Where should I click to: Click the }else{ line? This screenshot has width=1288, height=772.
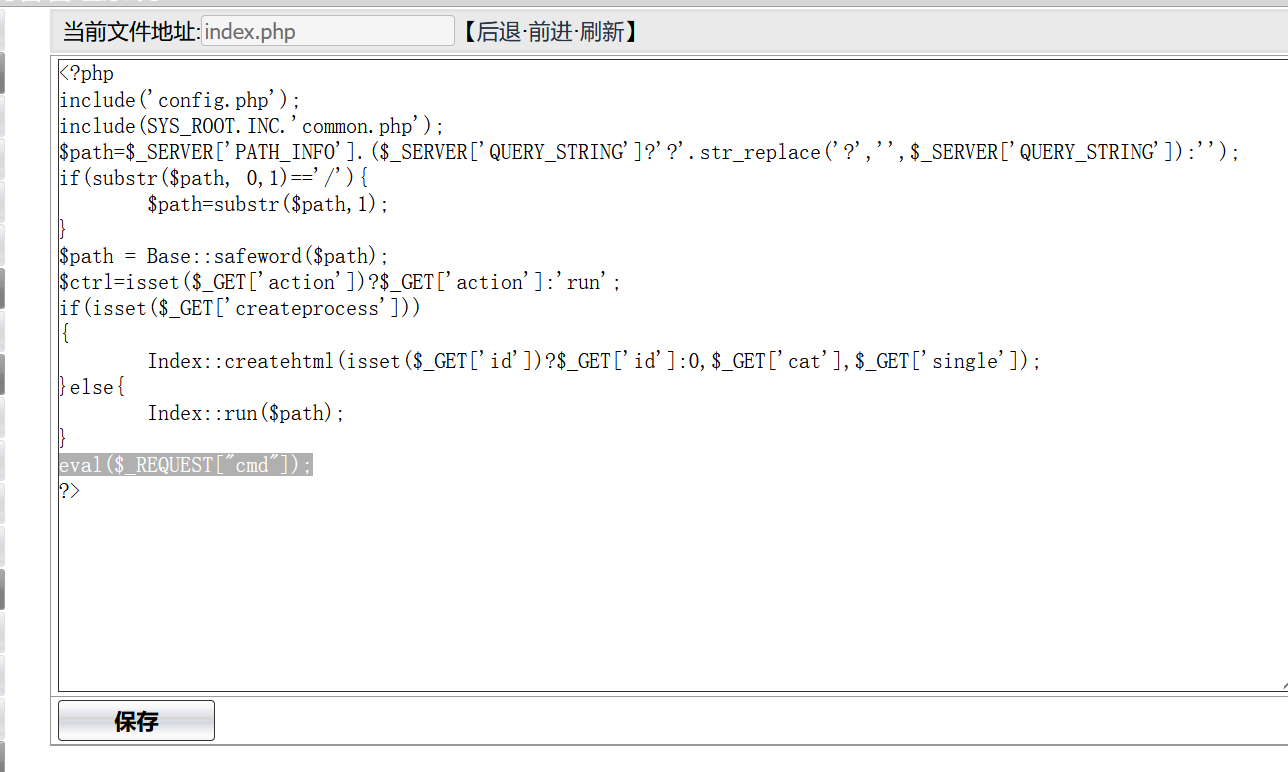coord(92,386)
